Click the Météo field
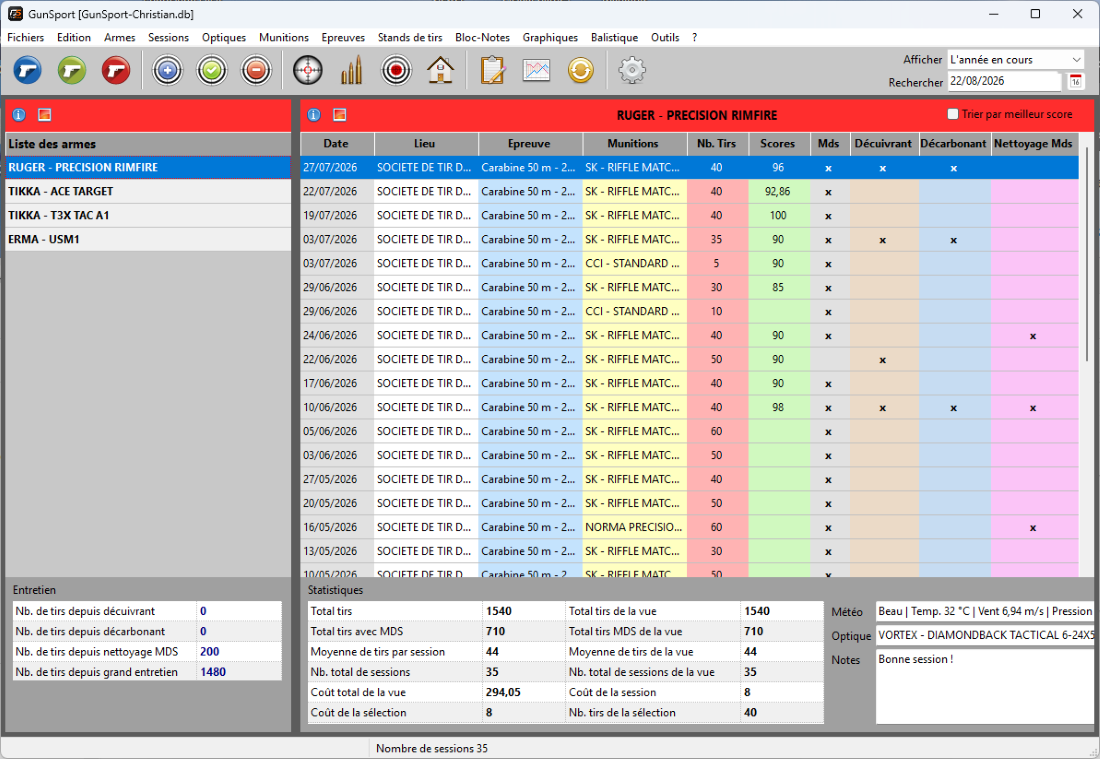This screenshot has width=1100, height=759. 984,612
